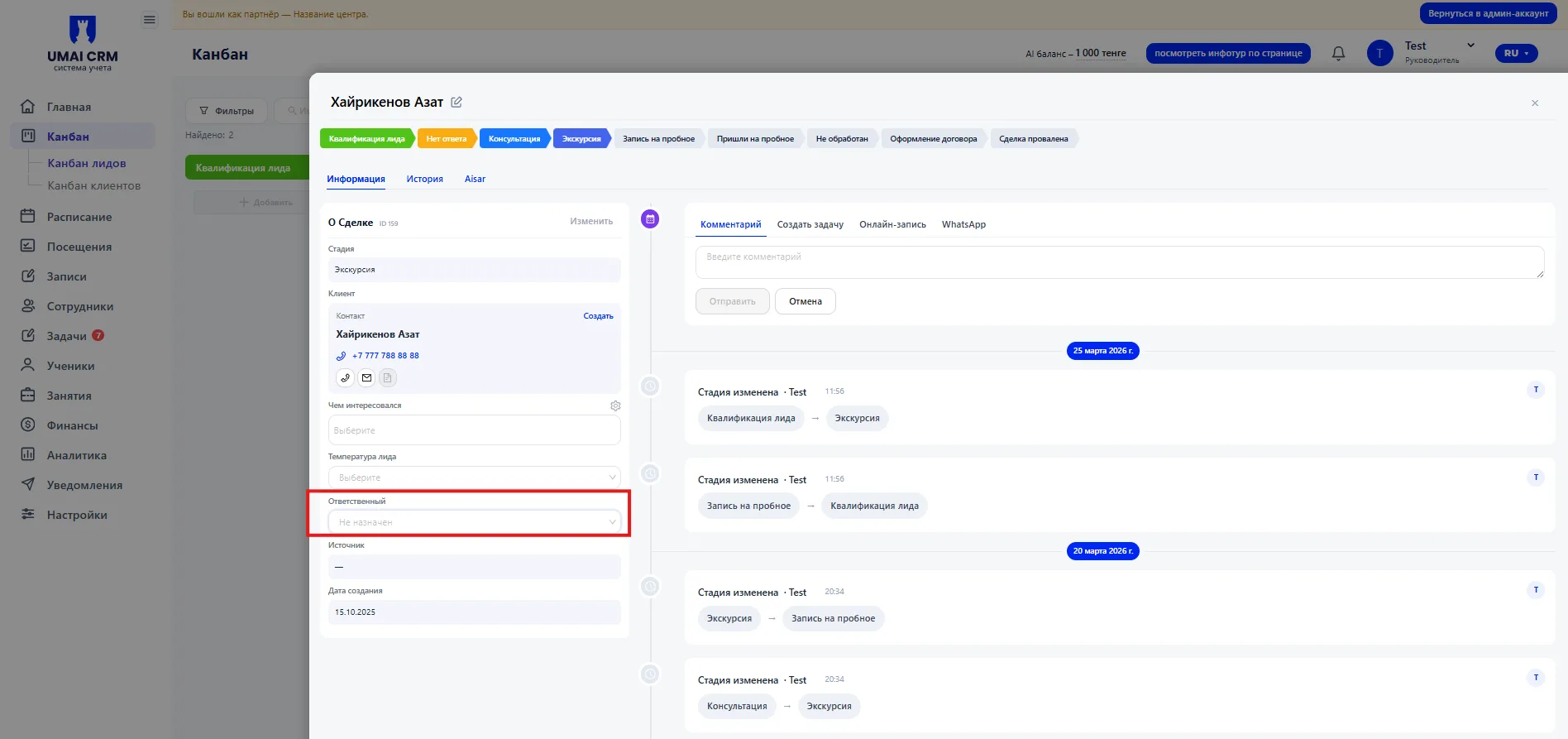The image size is (1568, 739).
Task: Click the user avatar circle T
Action: 1379,53
